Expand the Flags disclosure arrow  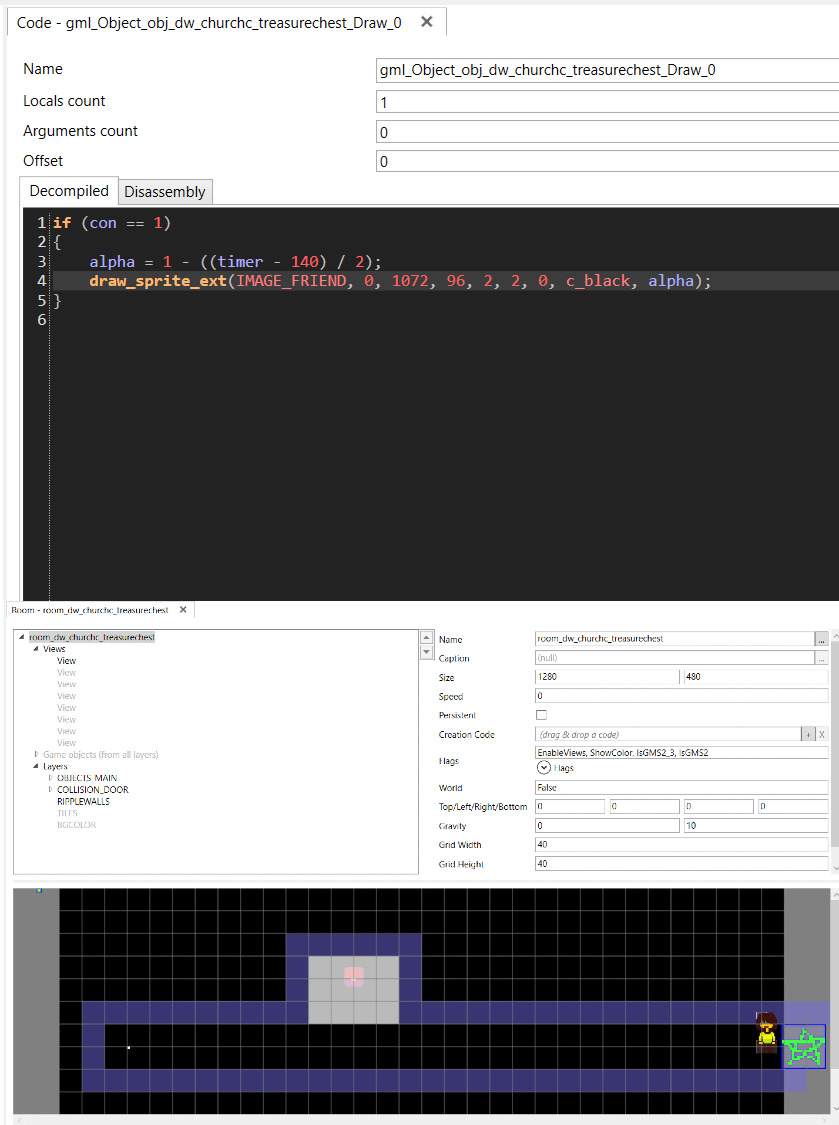click(544, 768)
